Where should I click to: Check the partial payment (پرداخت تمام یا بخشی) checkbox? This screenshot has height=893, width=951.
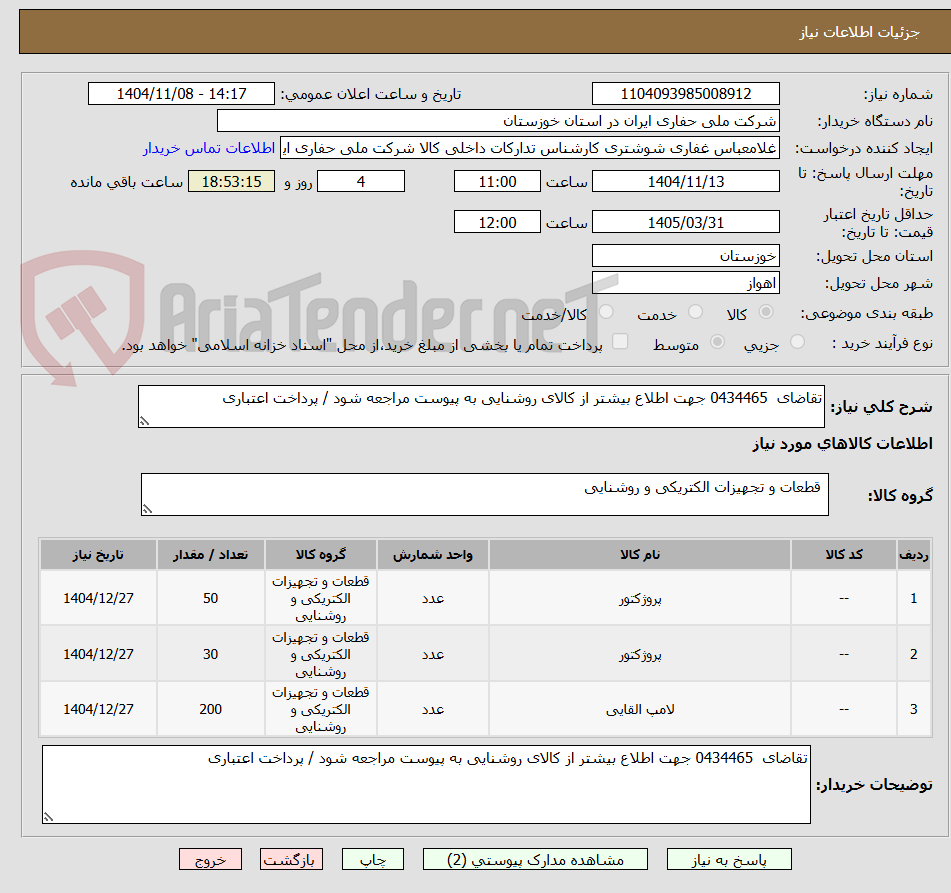(x=619, y=341)
